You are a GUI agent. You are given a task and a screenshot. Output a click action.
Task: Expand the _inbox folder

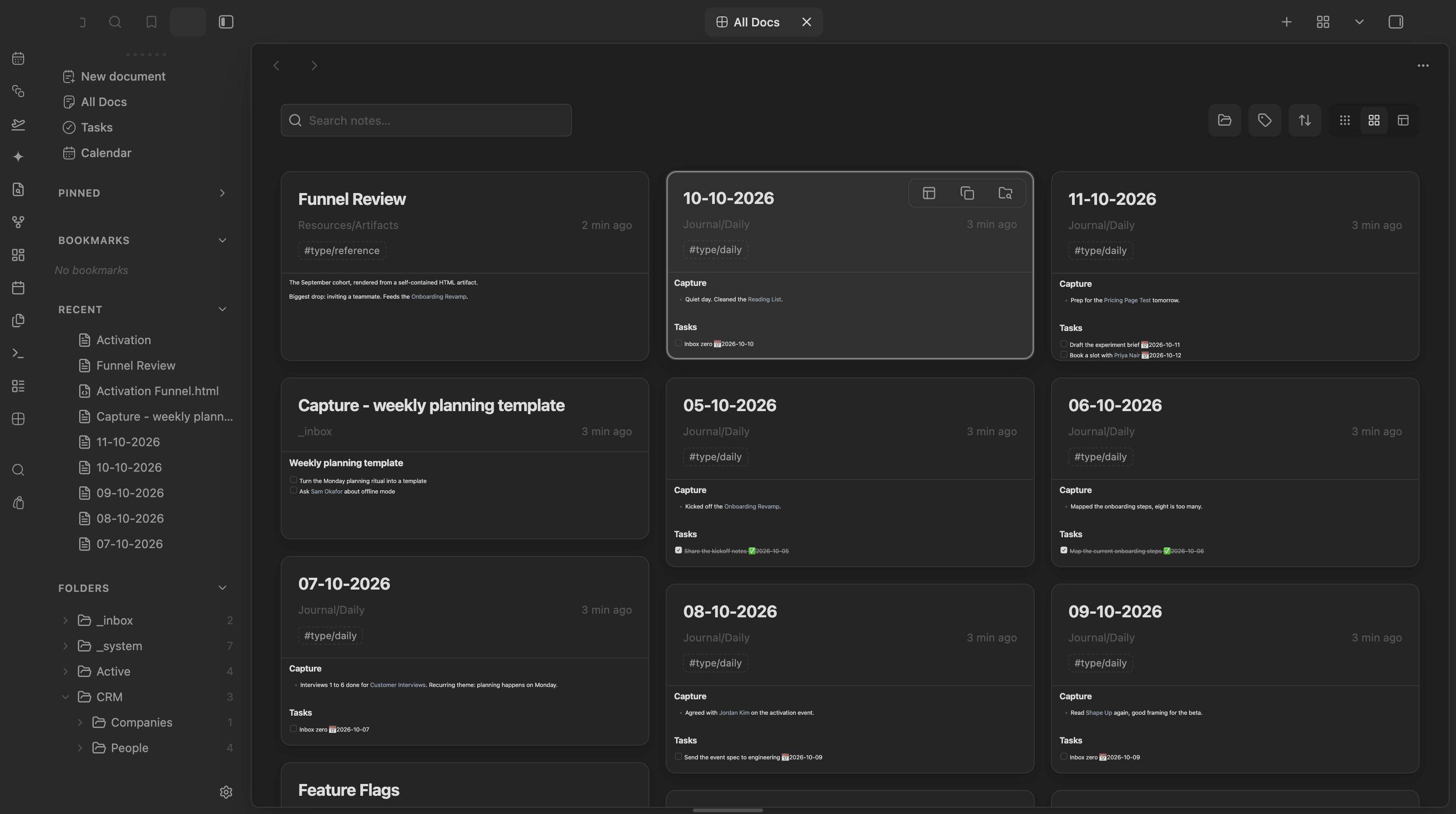coord(65,621)
